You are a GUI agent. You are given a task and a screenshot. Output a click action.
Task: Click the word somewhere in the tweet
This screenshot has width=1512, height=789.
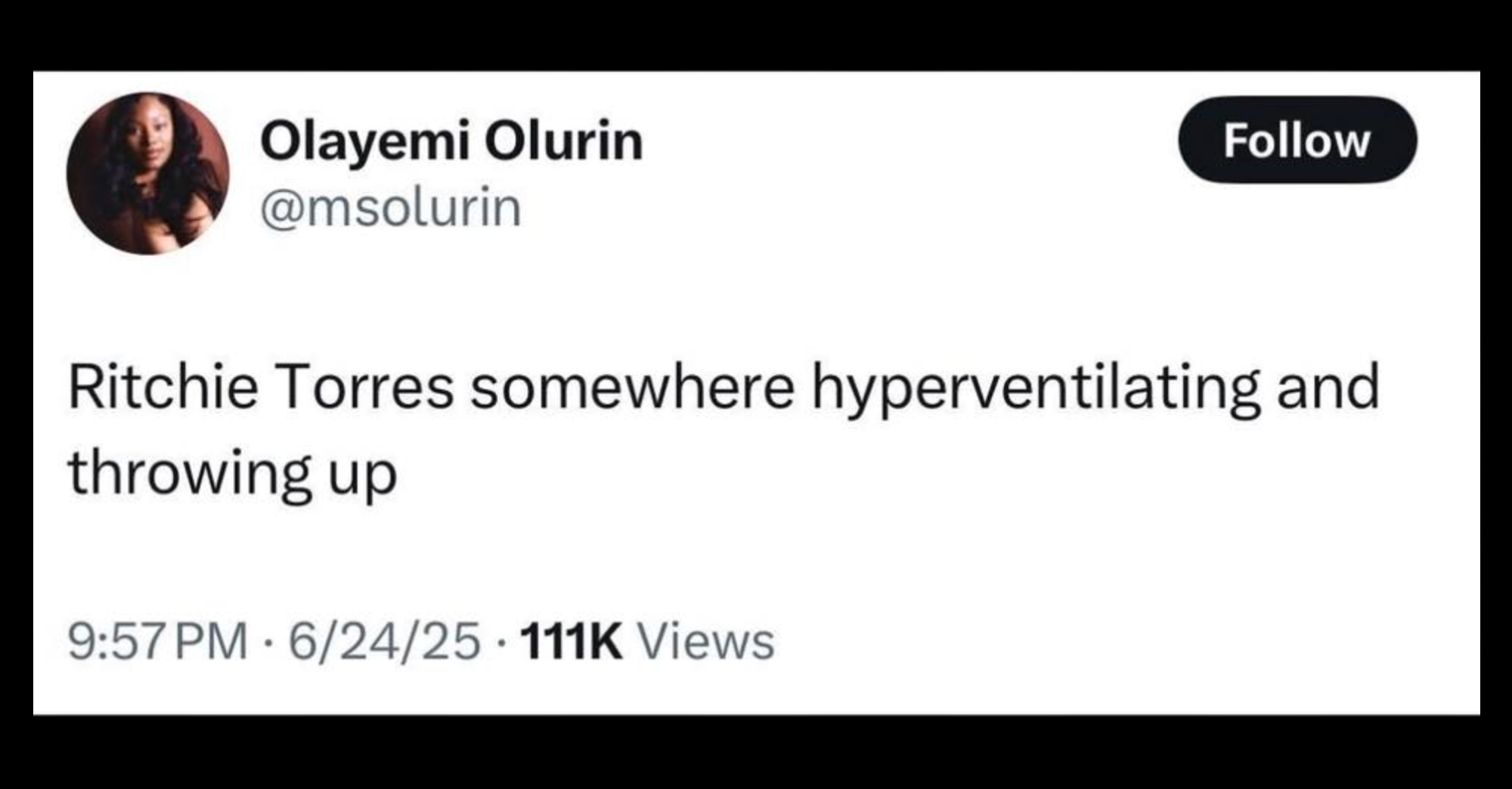(x=631, y=388)
